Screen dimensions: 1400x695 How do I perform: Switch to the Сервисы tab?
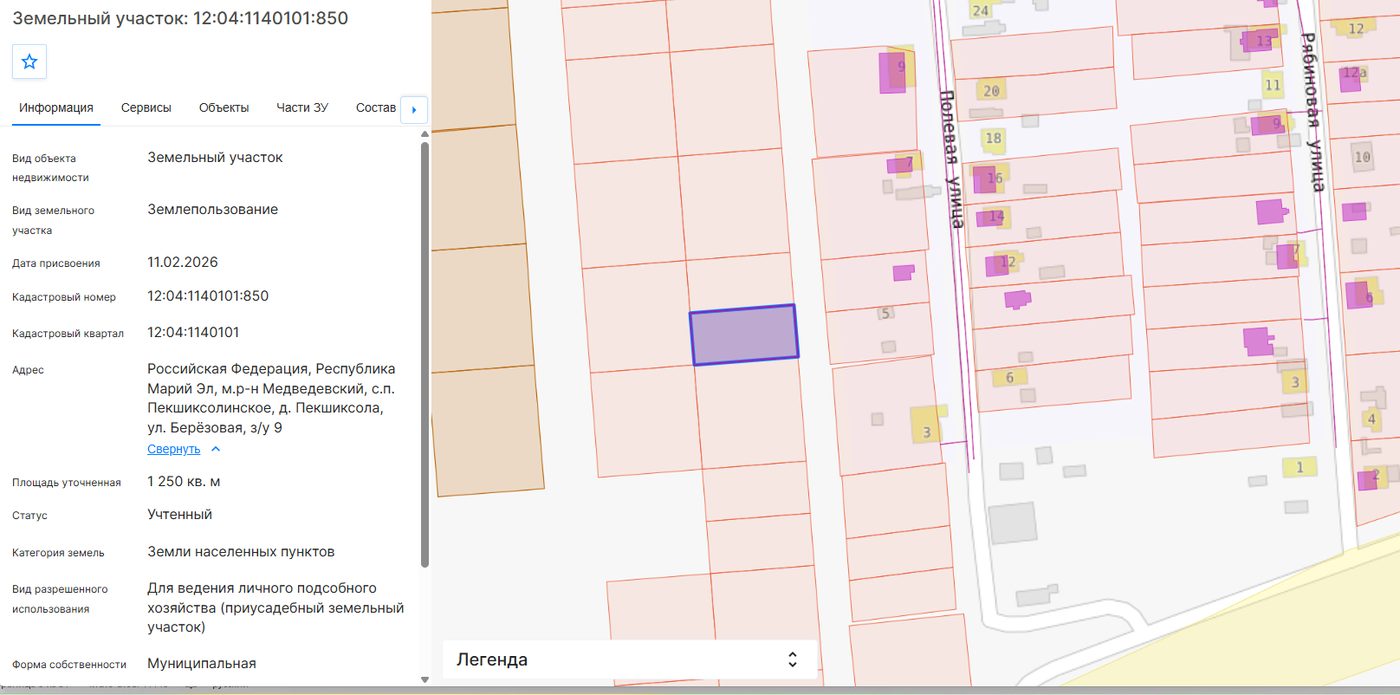146,108
